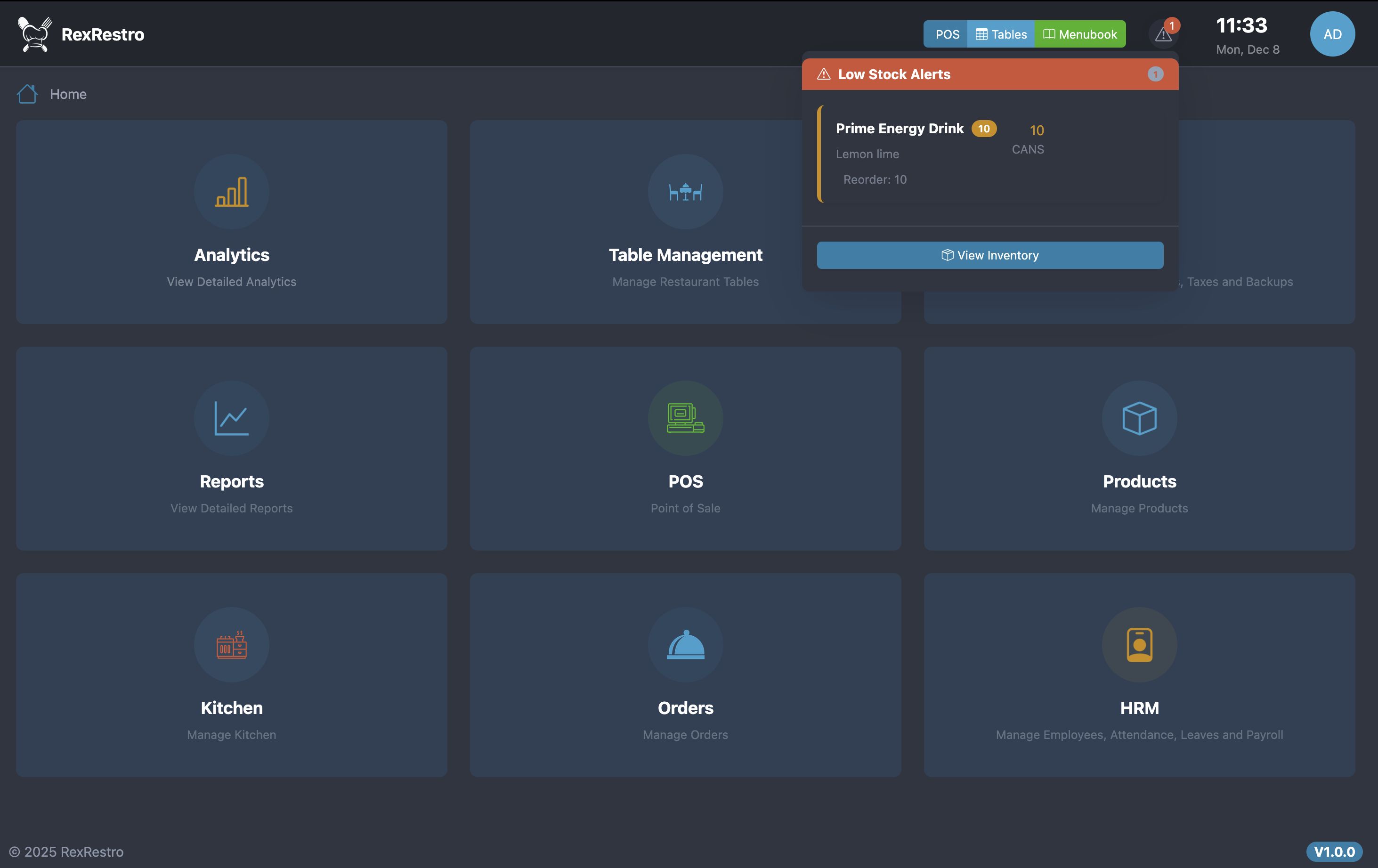Open the POS cash register icon

click(x=685, y=418)
